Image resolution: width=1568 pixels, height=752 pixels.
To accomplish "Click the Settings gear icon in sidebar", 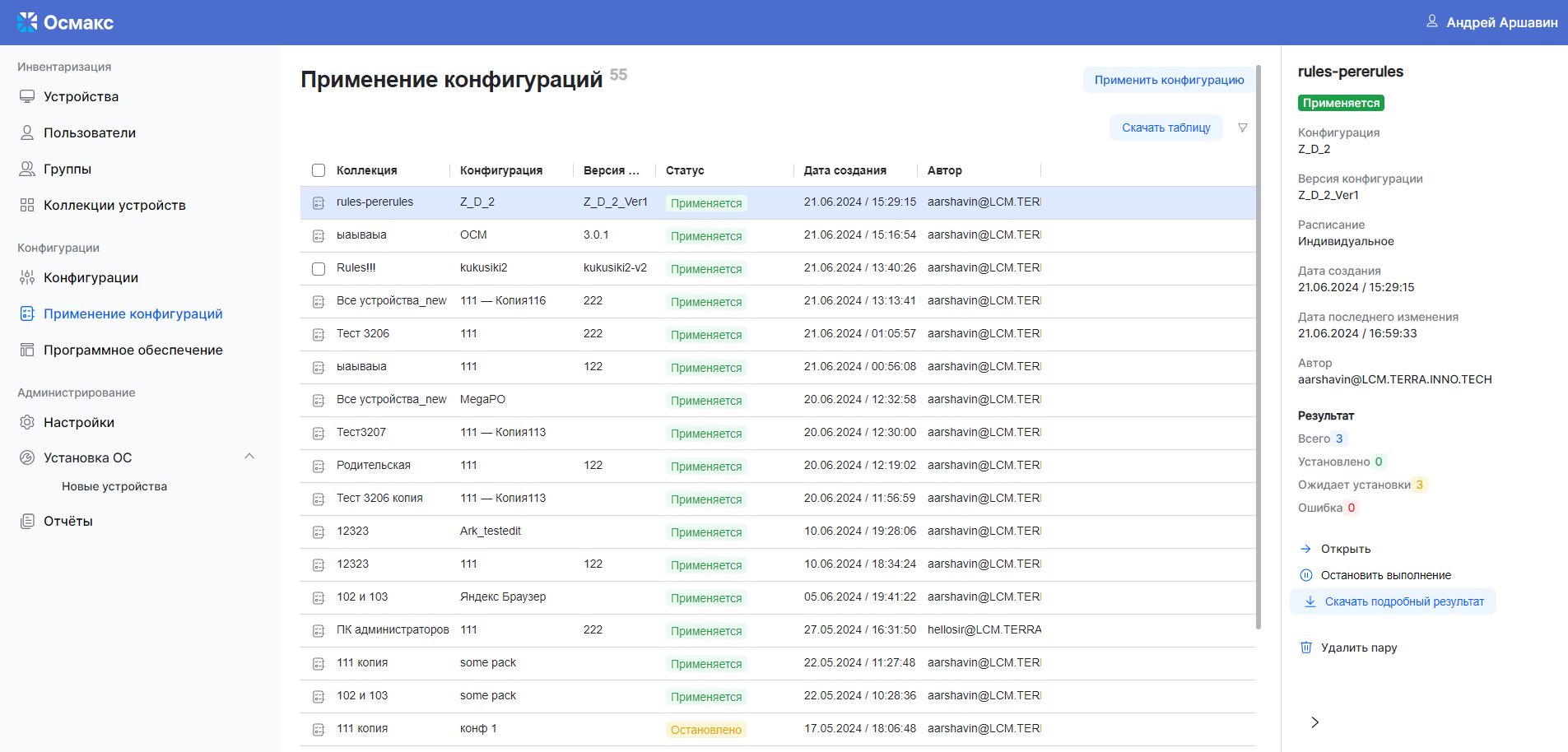I will [x=27, y=422].
